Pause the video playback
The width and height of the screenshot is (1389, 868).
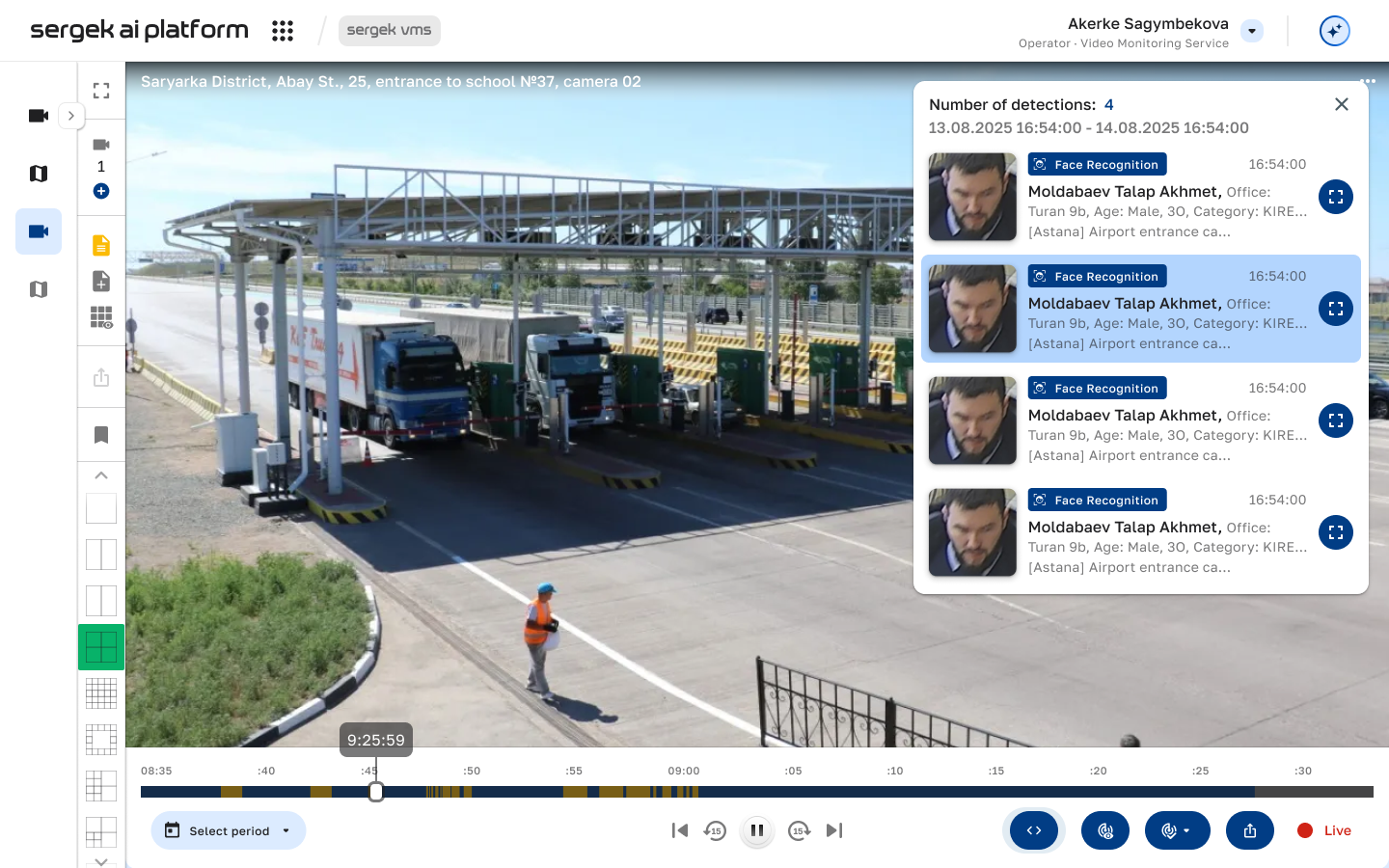tap(757, 830)
